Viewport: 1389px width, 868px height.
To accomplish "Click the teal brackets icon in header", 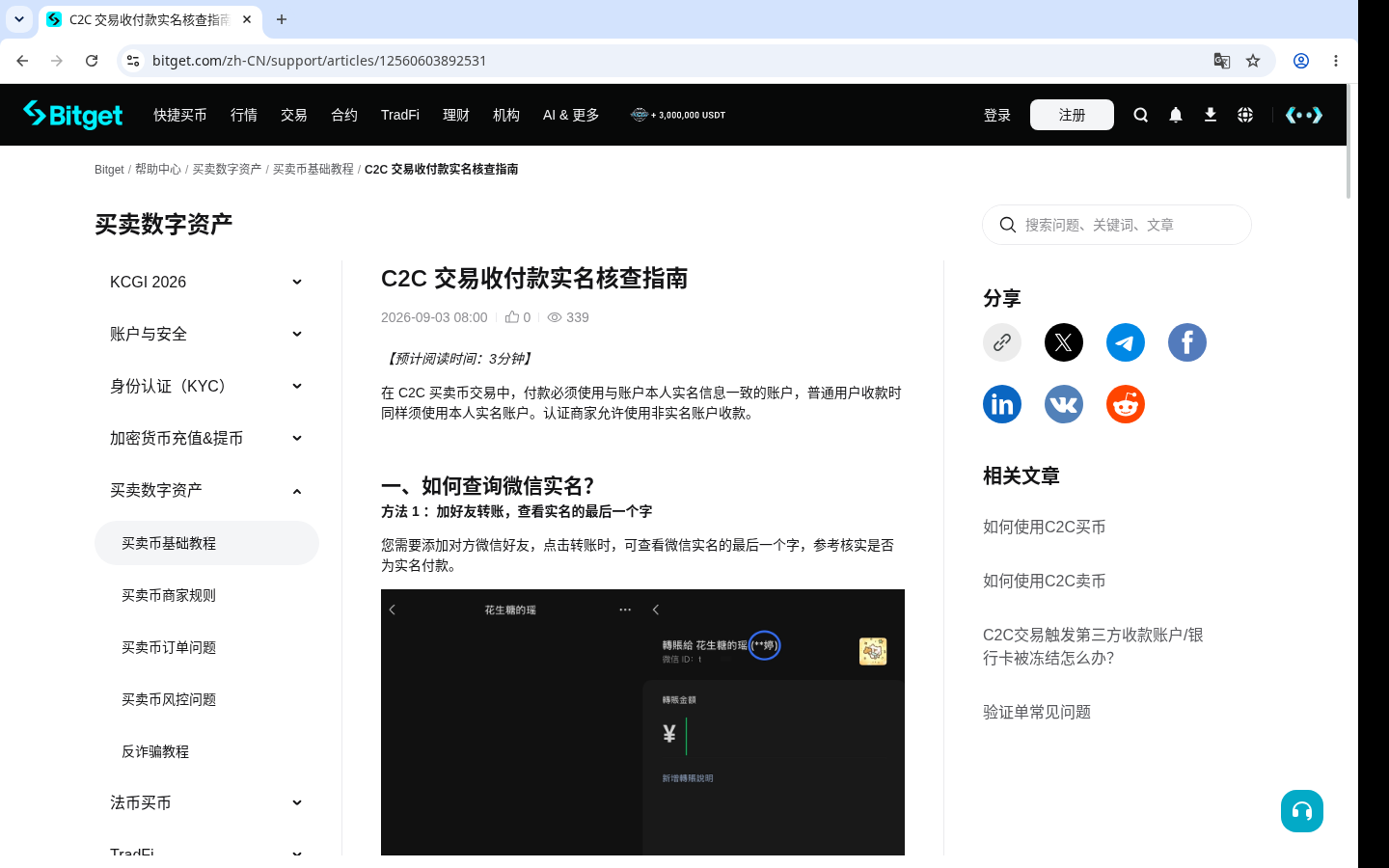I will pos(1304,115).
